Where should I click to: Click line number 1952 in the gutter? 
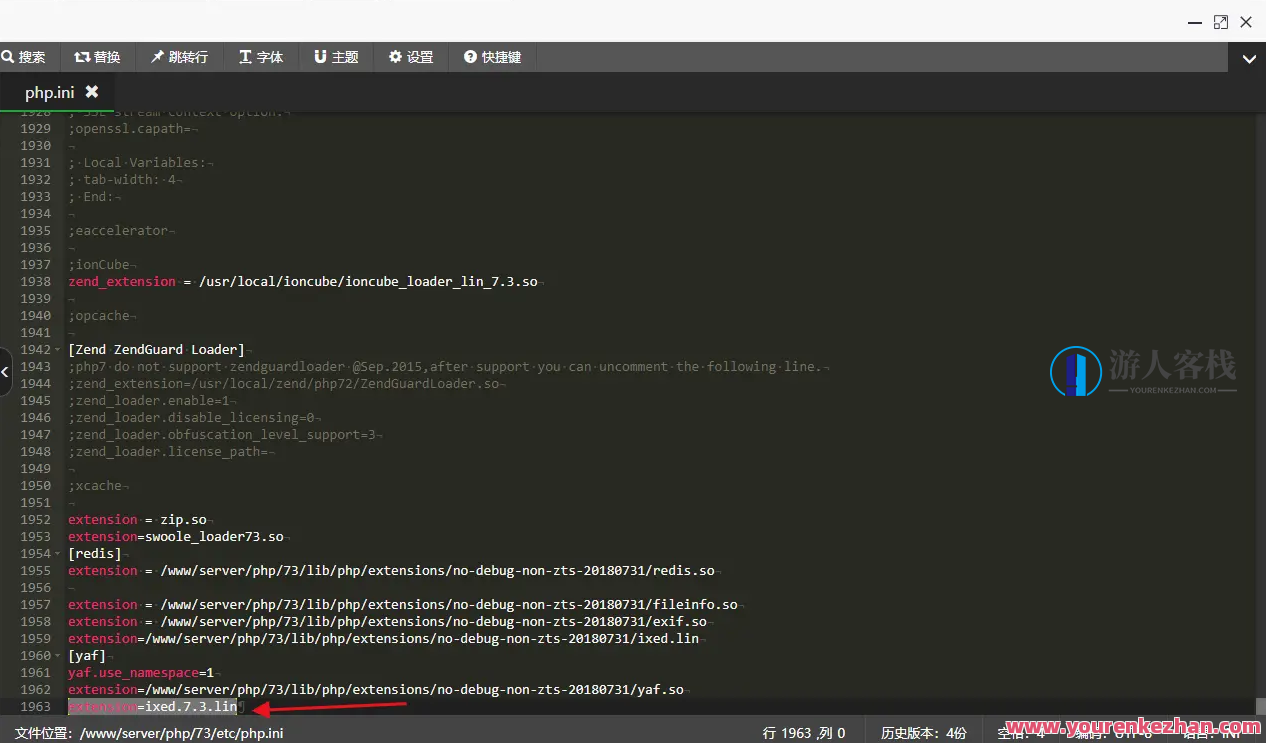35,520
